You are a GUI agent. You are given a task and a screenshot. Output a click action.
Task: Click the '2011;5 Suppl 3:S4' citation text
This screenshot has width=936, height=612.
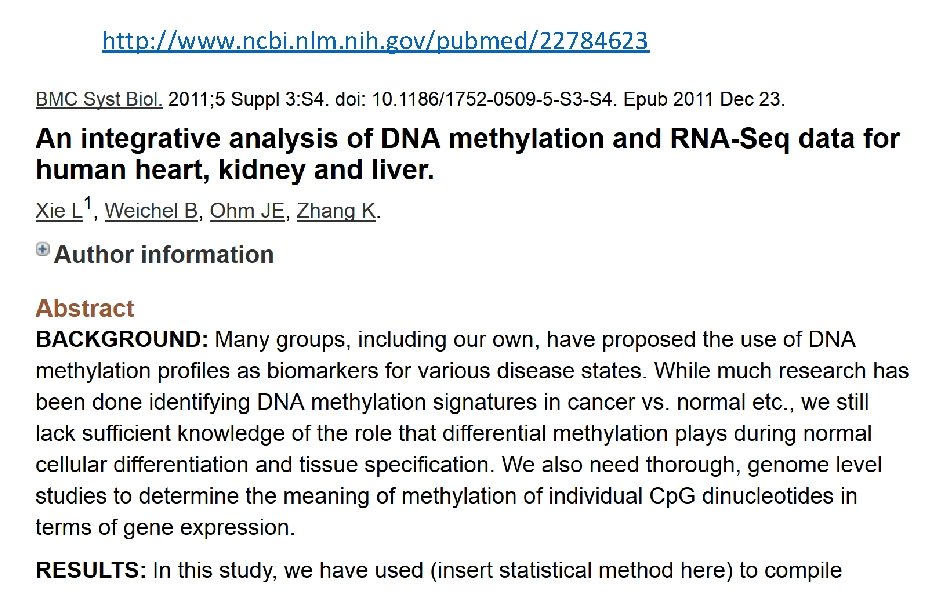247,99
